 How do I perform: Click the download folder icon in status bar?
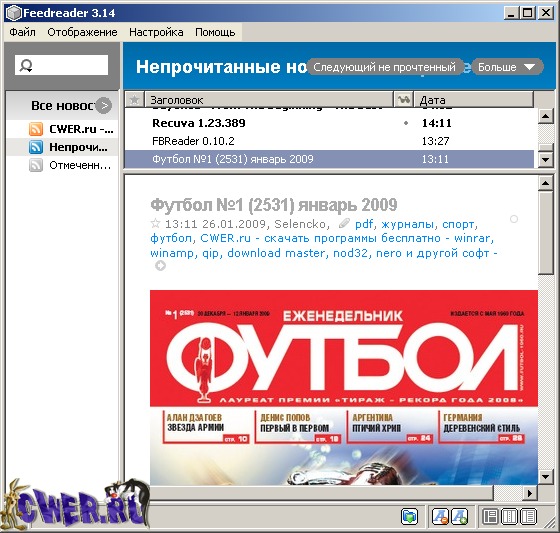coord(409,516)
